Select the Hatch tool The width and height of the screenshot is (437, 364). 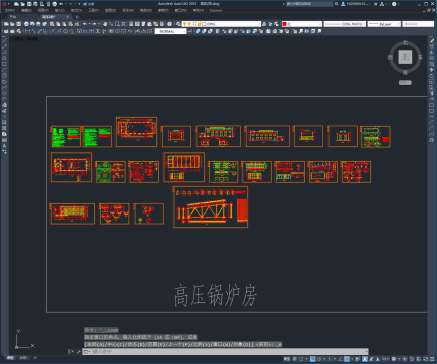pyautogui.click(x=4, y=122)
